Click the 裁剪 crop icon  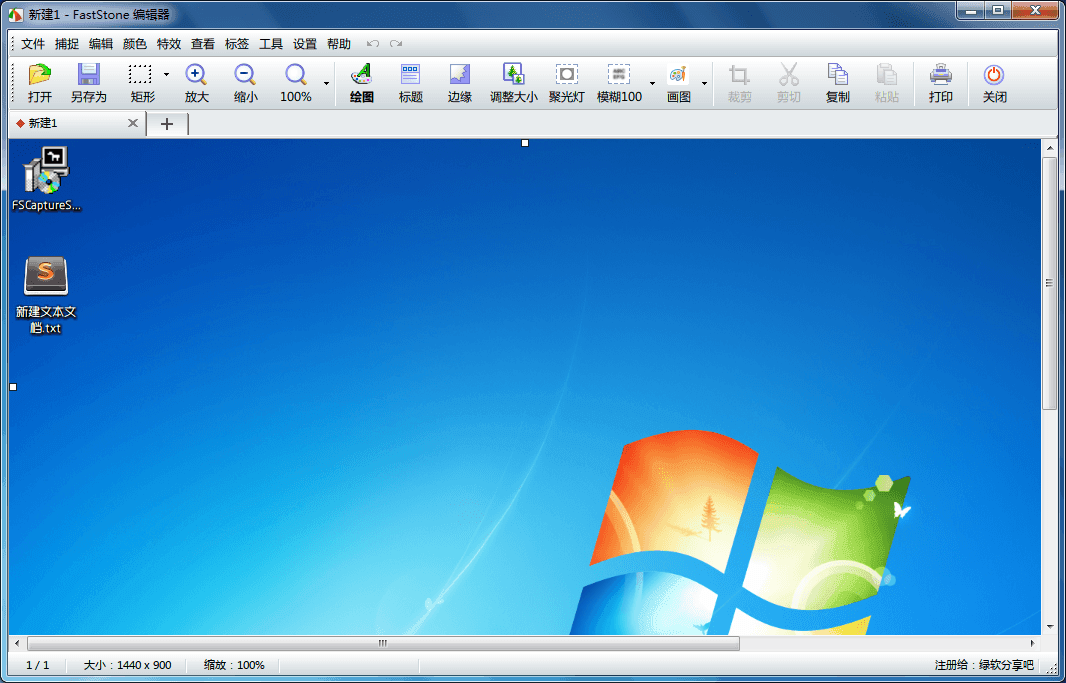pos(740,75)
